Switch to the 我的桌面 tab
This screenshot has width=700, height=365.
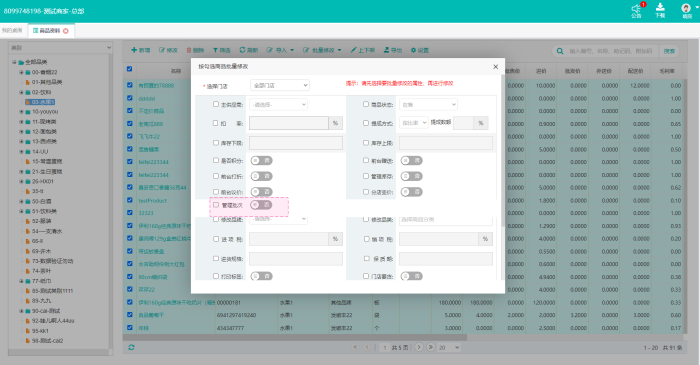click(x=12, y=30)
